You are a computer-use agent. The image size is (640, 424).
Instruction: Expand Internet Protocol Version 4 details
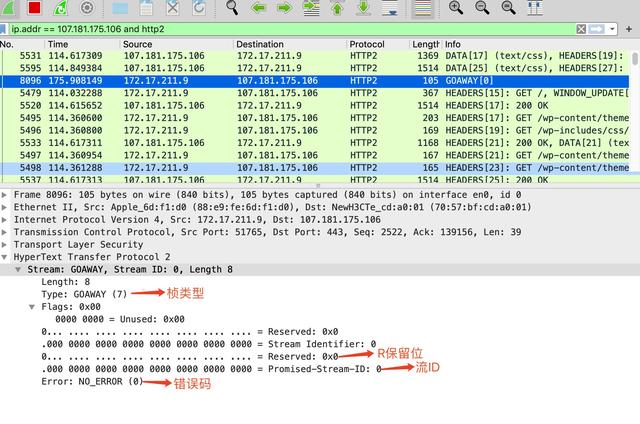(4, 220)
